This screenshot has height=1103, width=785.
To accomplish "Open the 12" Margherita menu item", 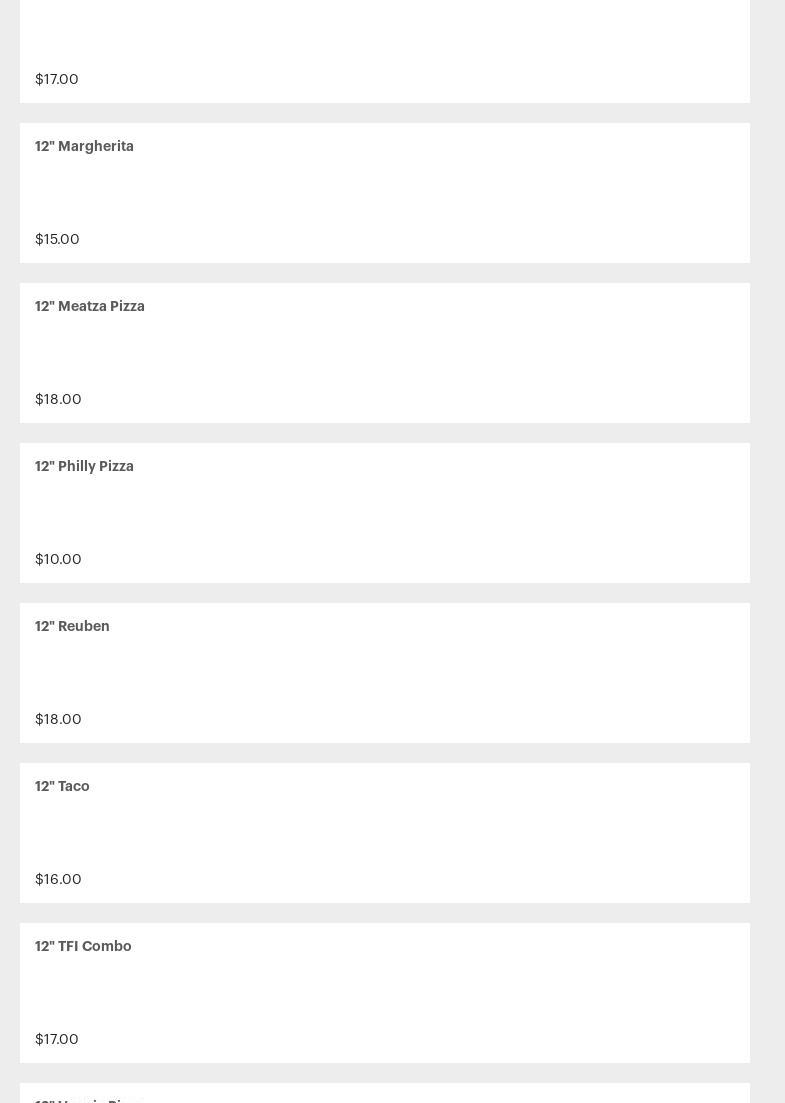I will point(84,146).
